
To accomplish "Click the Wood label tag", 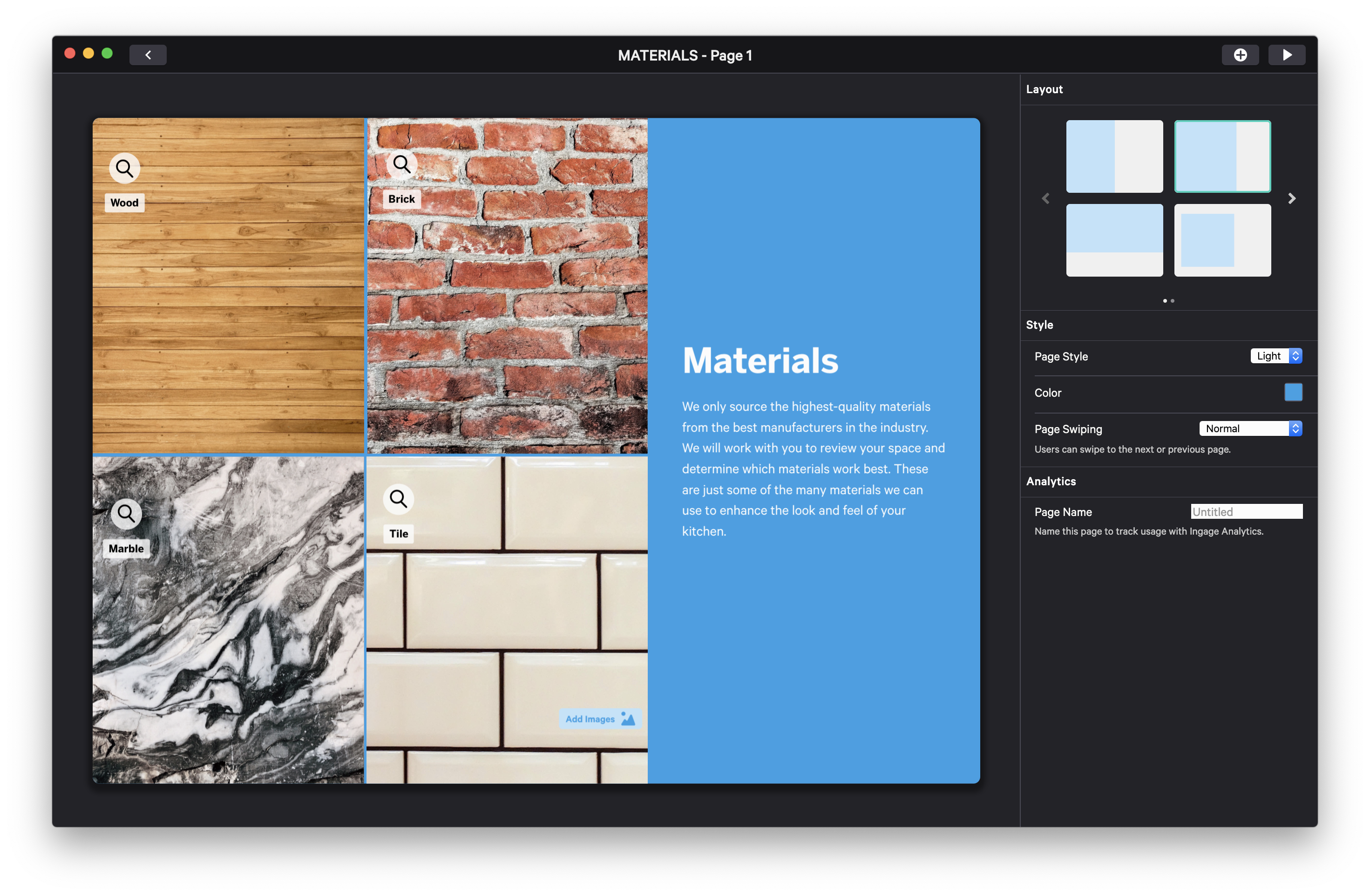I will [124, 203].
